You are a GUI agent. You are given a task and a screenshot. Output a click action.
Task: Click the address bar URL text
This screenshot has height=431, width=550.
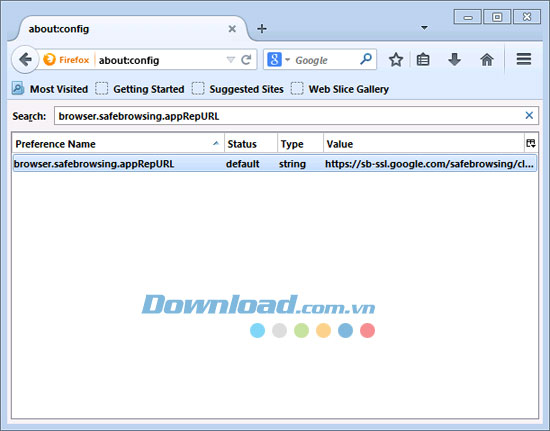(x=129, y=60)
